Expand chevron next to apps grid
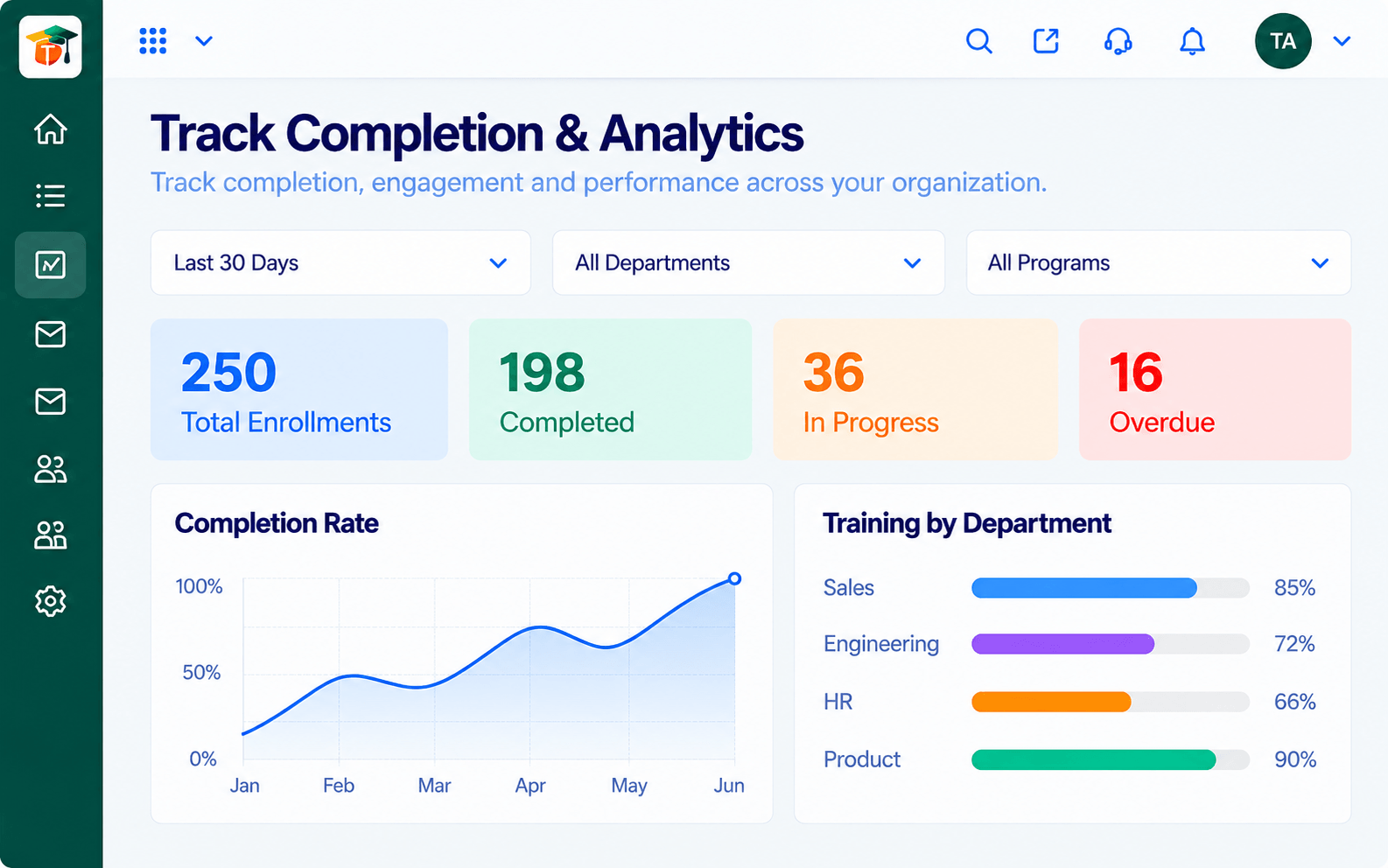This screenshot has width=1388, height=868. [204, 41]
